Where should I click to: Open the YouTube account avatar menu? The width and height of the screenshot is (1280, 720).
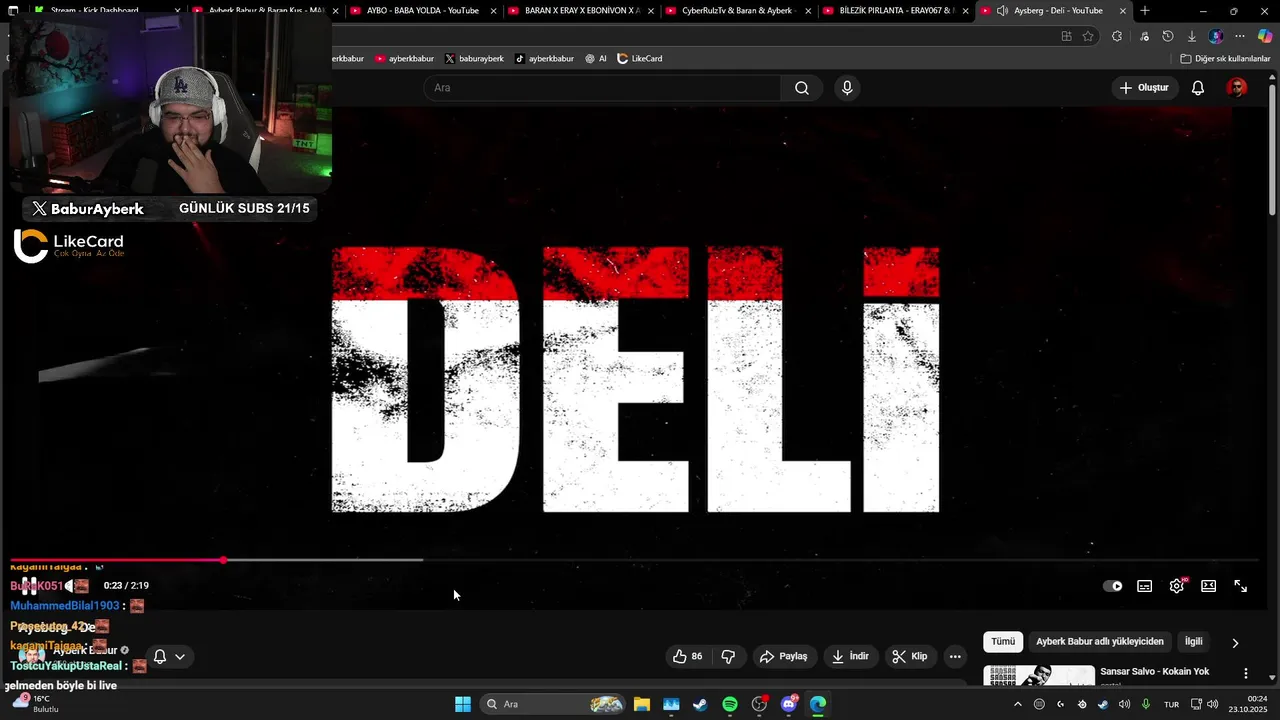[1237, 88]
